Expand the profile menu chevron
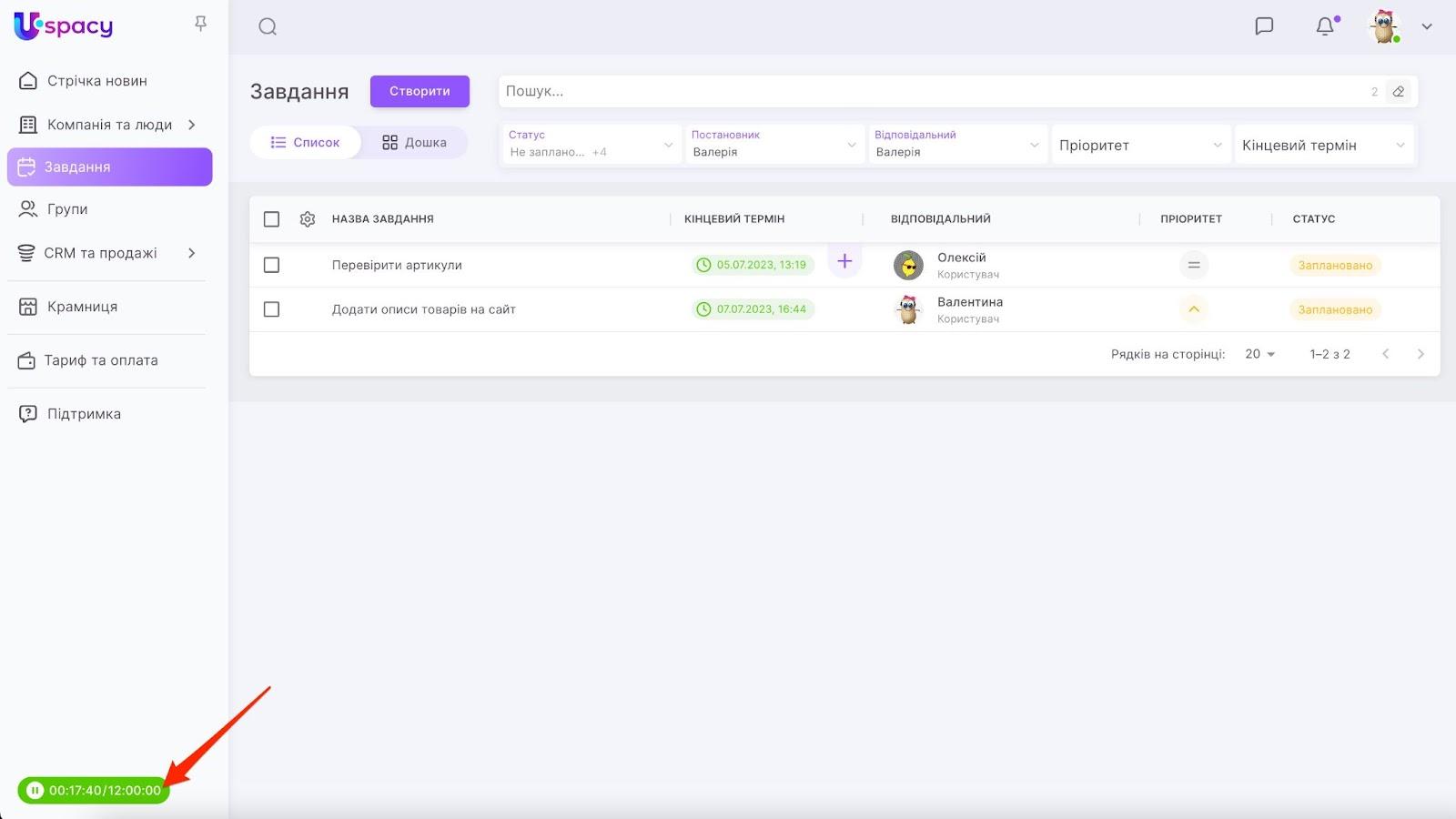Viewport: 1456px width, 819px height. 1427,26
